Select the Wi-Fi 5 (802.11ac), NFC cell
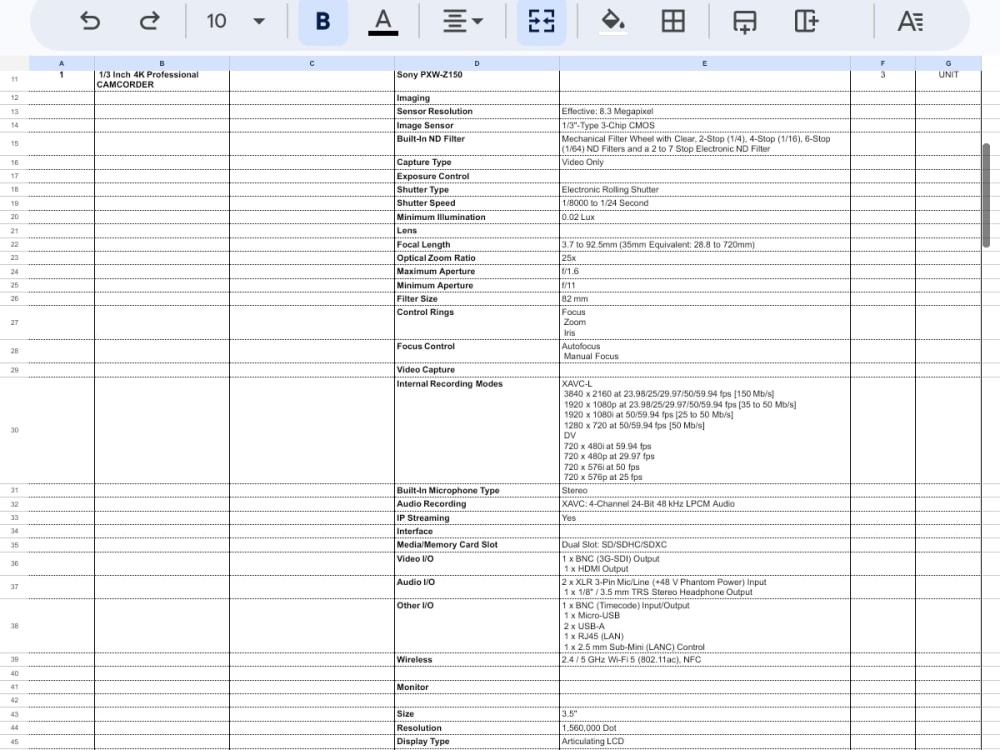 pyautogui.click(x=705, y=659)
